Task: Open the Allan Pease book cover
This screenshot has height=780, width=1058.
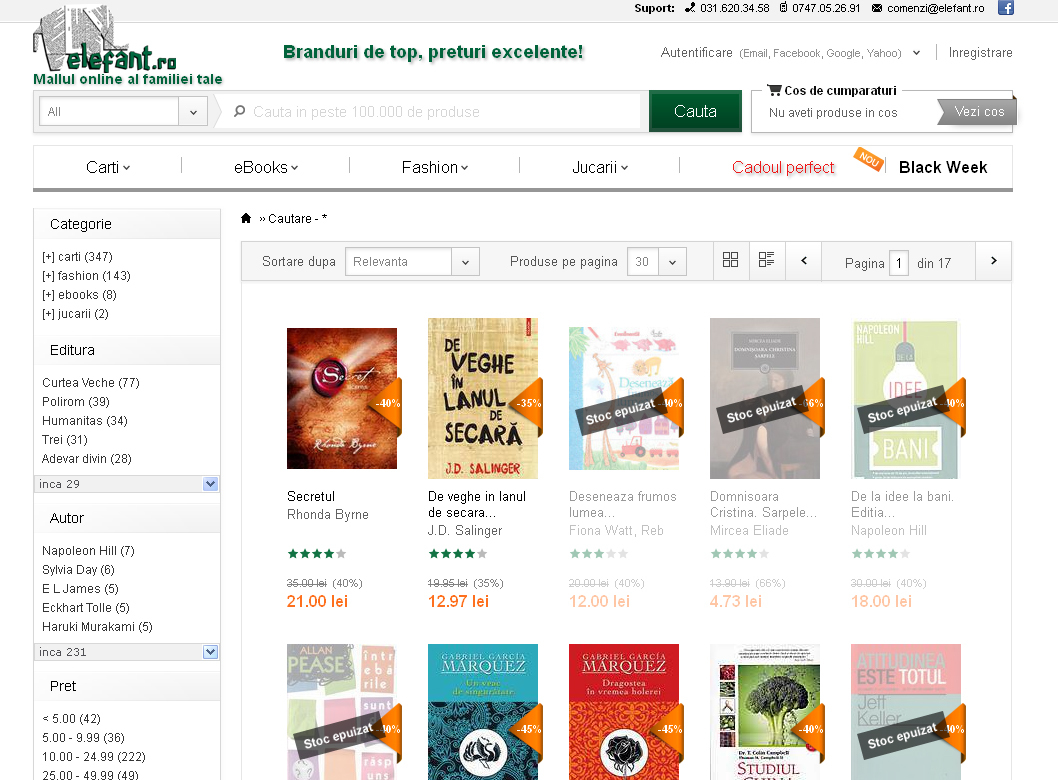Action: click(x=342, y=712)
